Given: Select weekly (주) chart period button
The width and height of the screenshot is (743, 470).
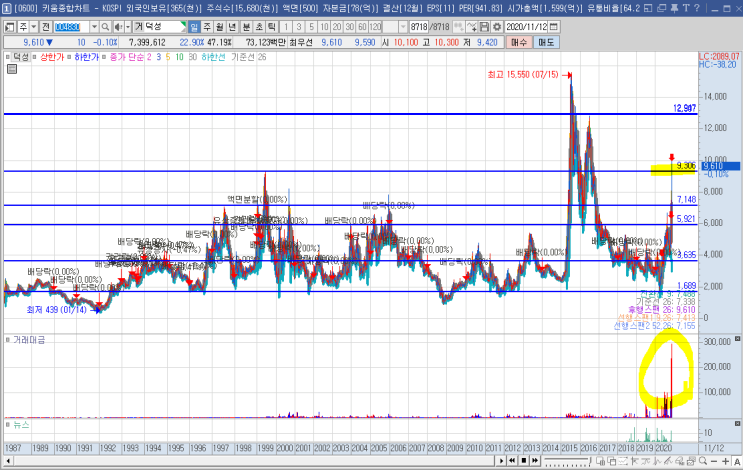Looking at the screenshot, I should (x=207, y=27).
